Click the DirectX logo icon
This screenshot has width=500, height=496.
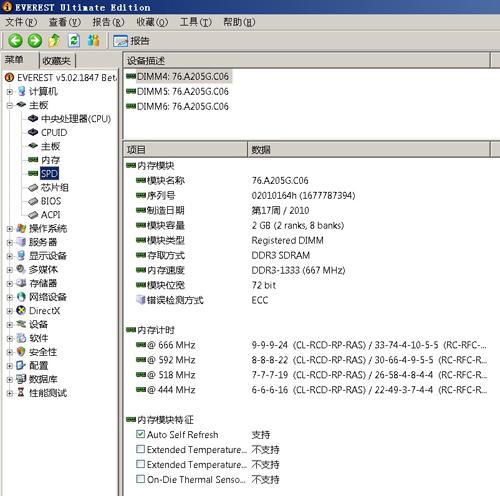[21, 311]
